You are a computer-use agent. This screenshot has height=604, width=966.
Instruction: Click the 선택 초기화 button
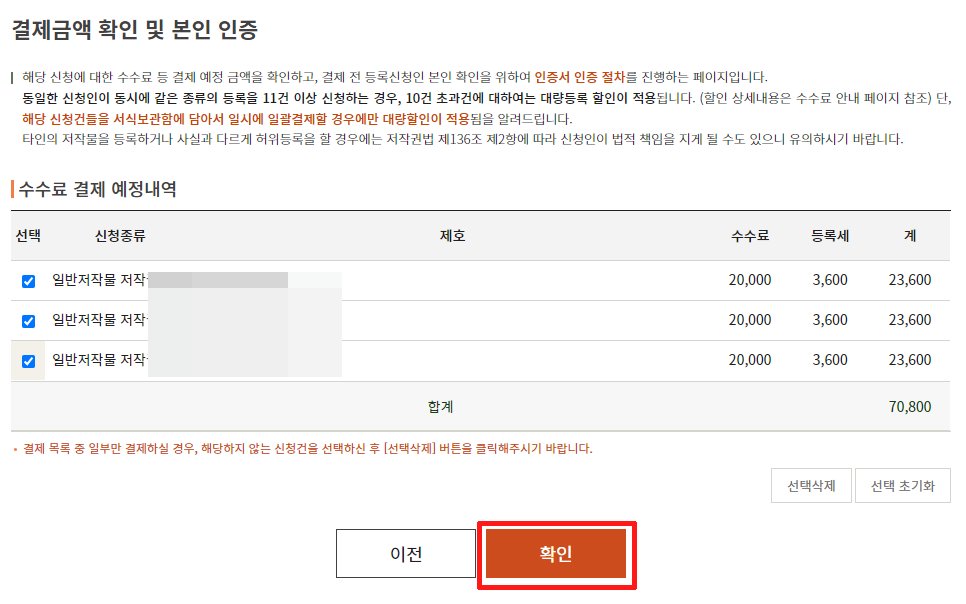(x=903, y=486)
